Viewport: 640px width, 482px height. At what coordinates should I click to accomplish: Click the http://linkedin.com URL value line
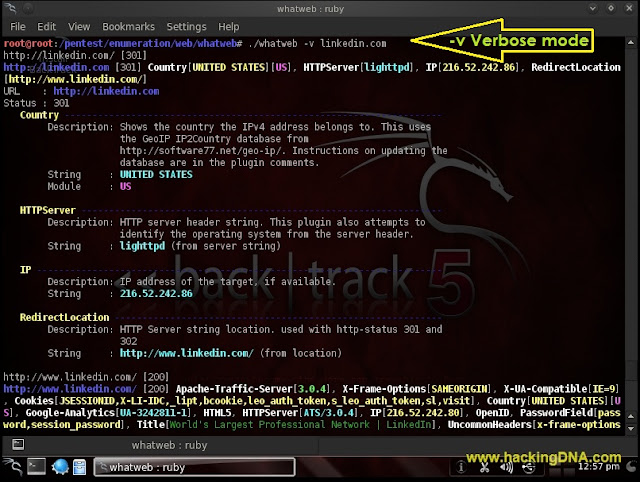[106, 91]
